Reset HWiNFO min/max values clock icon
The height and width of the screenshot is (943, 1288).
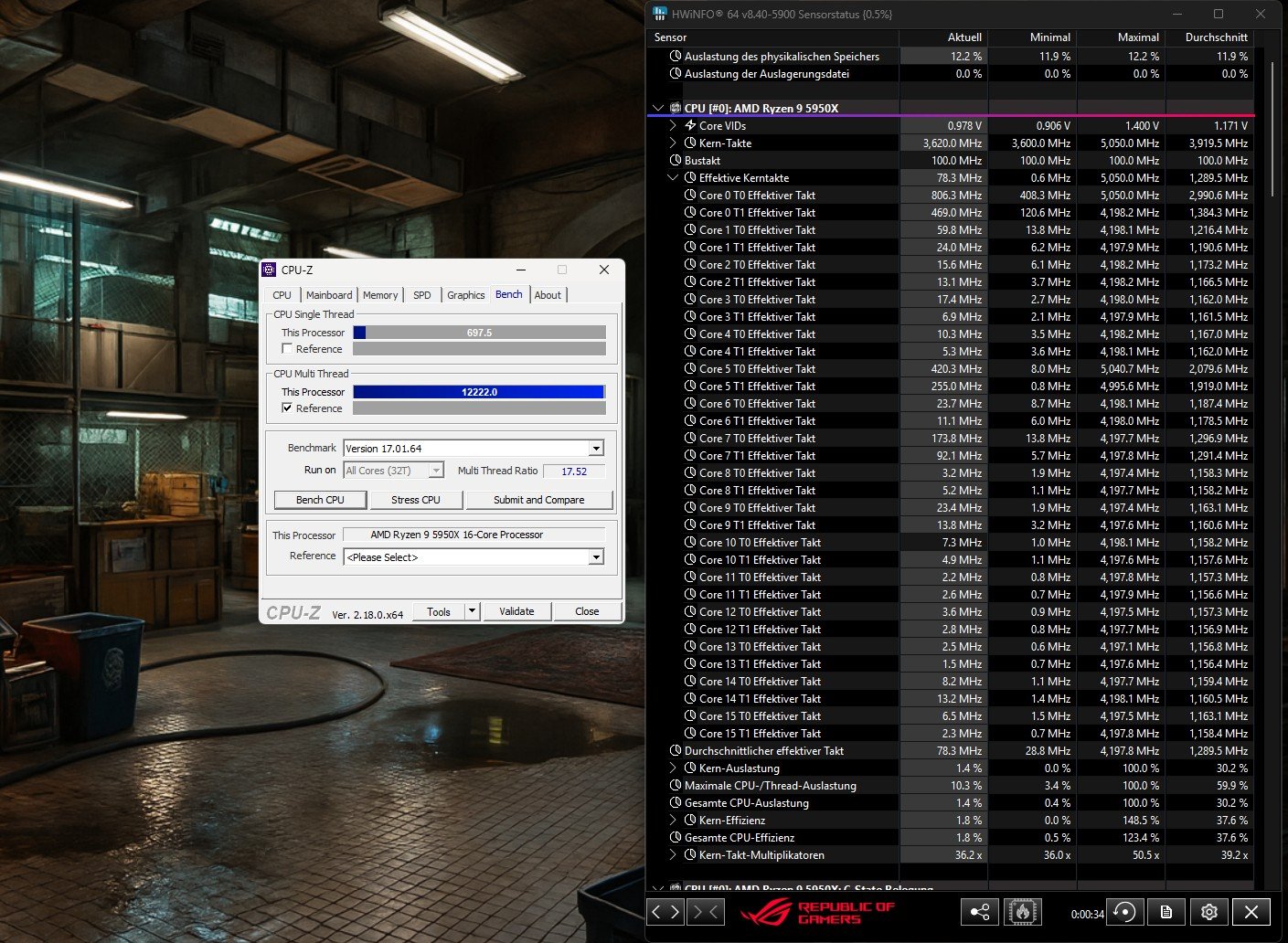[1125, 912]
